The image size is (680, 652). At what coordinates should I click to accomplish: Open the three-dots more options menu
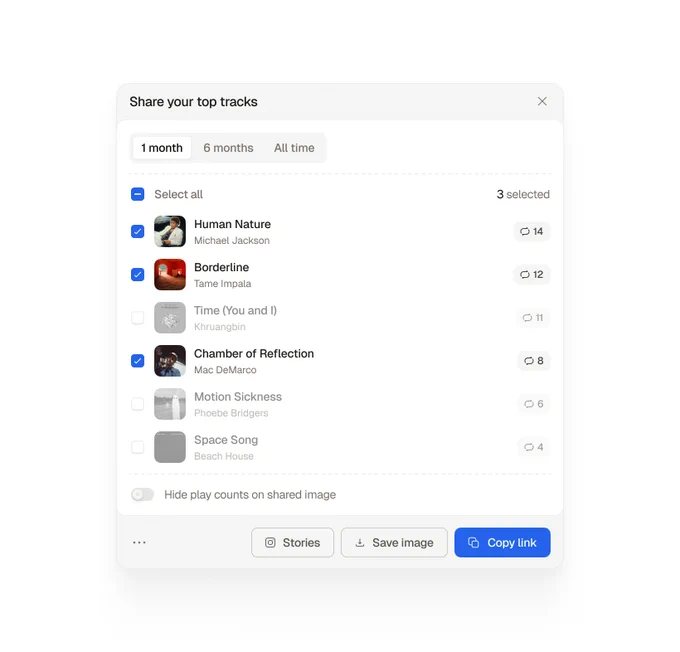point(139,543)
